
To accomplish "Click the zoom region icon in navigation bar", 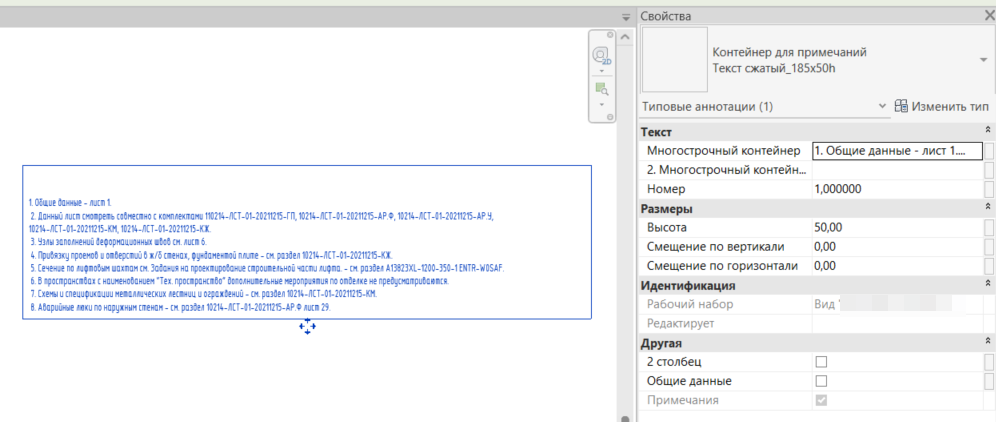I will 602,90.
